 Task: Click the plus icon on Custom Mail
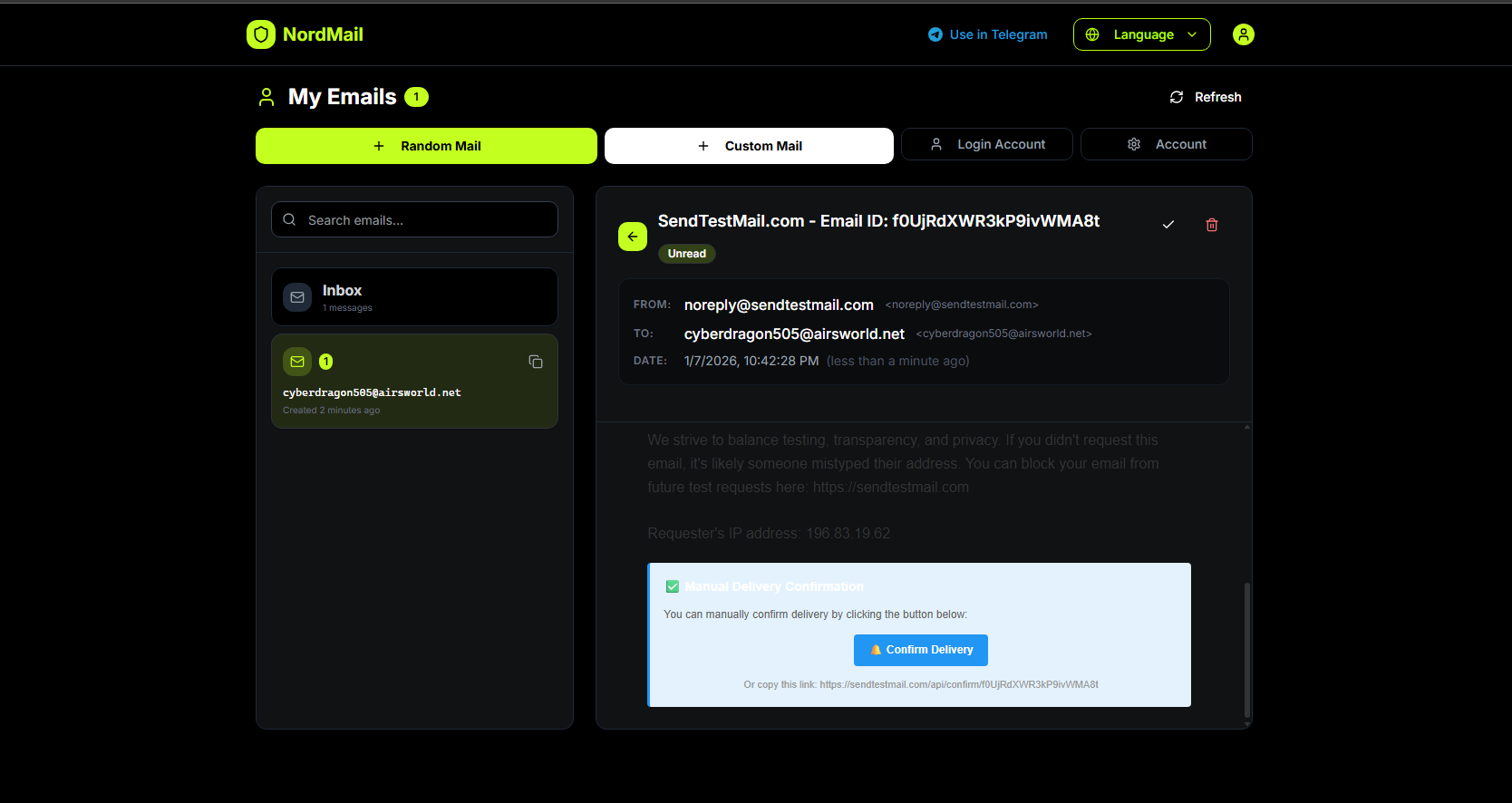[703, 146]
